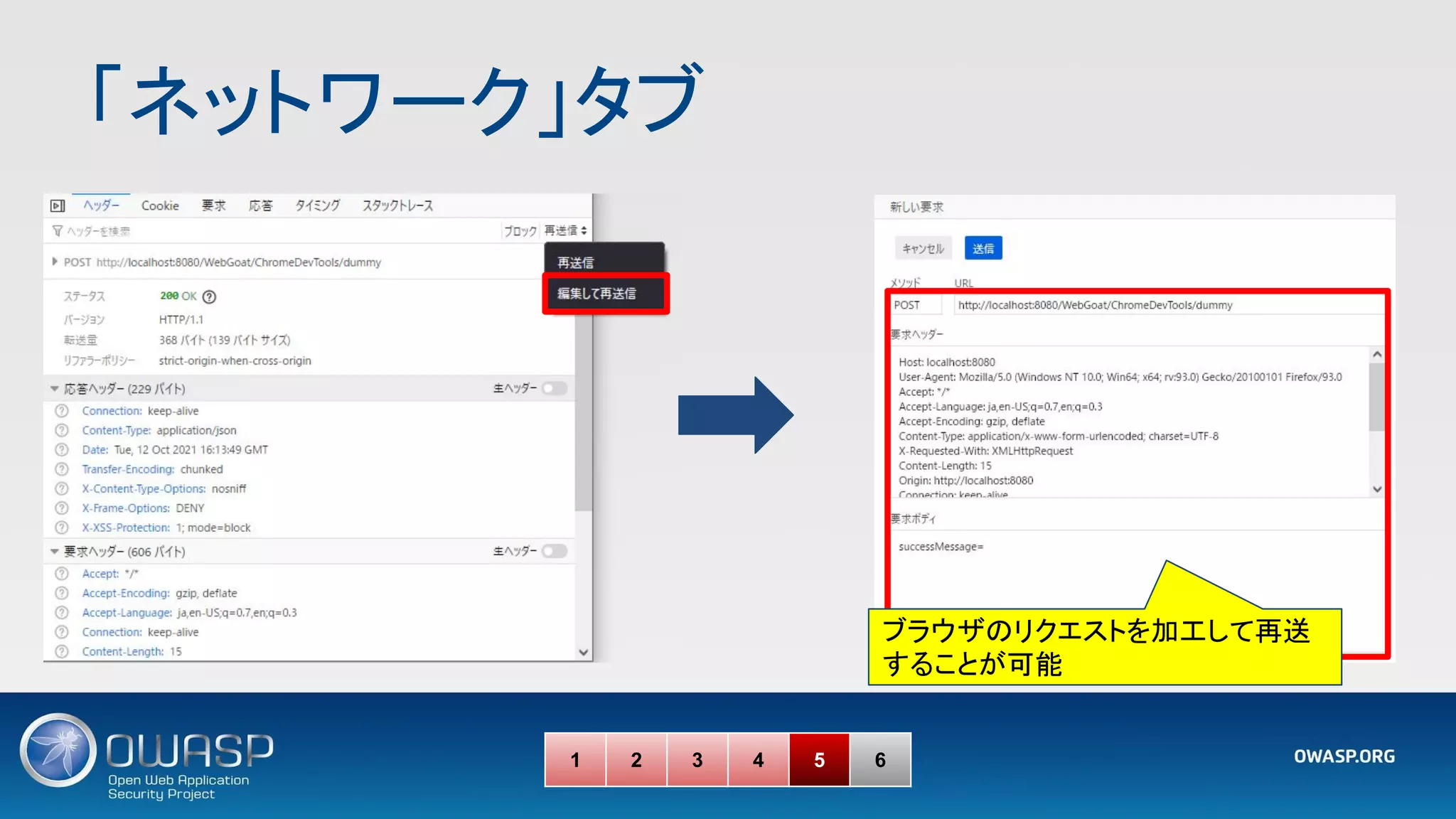Click the 新しい要求 panel heading
The width and height of the screenshot is (1456, 819).
(916, 207)
